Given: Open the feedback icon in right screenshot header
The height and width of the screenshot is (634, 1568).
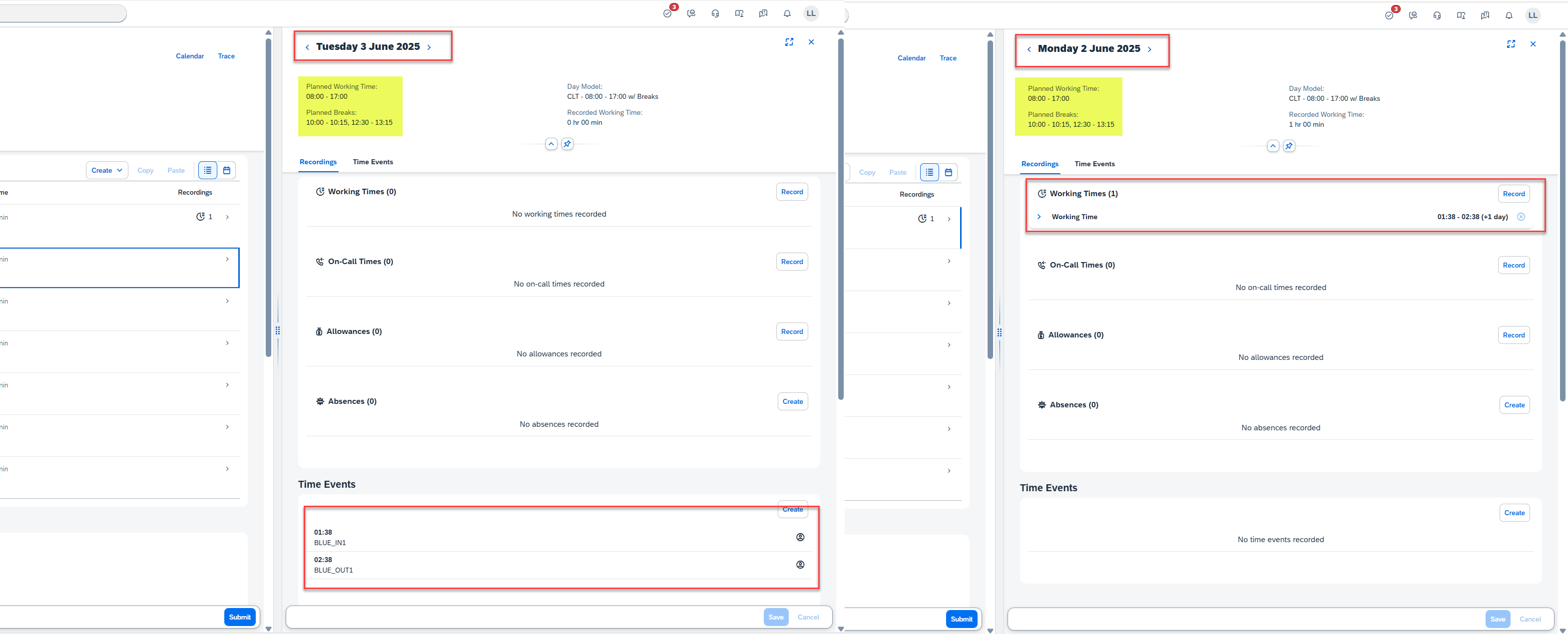Looking at the screenshot, I should click(1485, 16).
